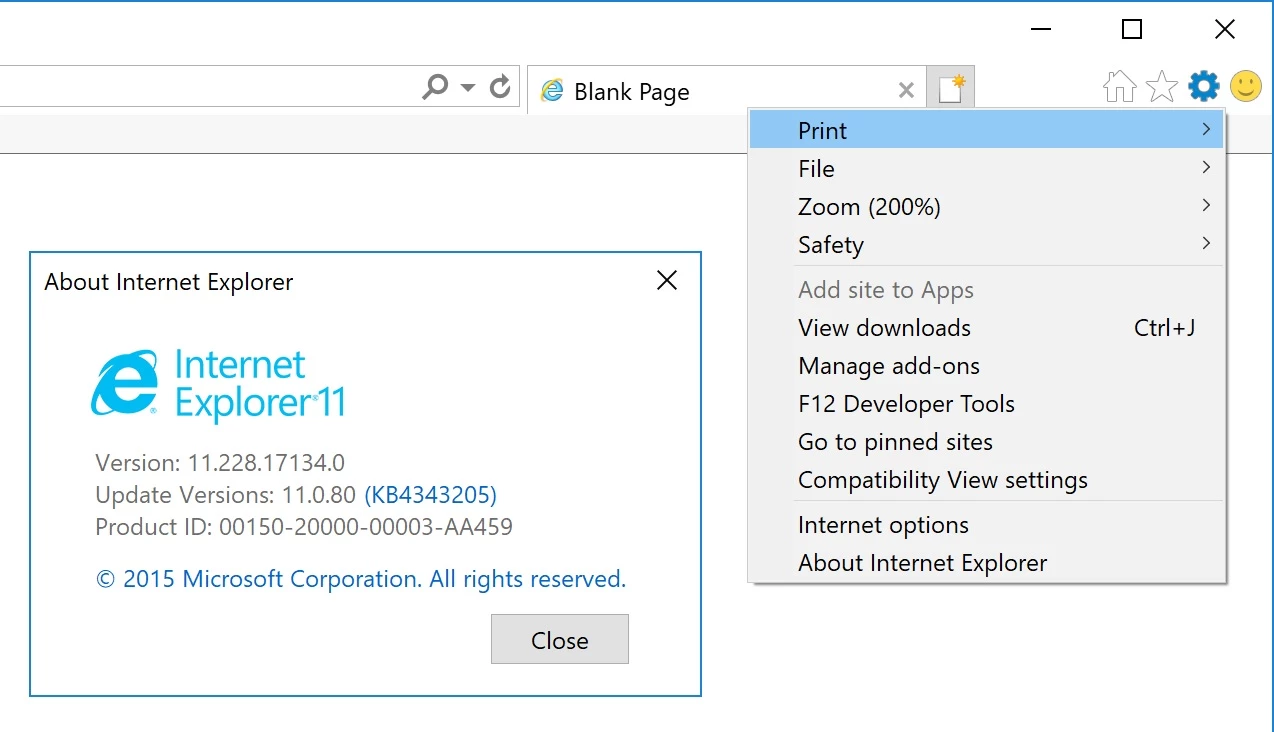Screen dimensions: 1274x732
Task: Click the Version: 11.228.17134.0 text
Action: [220, 462]
